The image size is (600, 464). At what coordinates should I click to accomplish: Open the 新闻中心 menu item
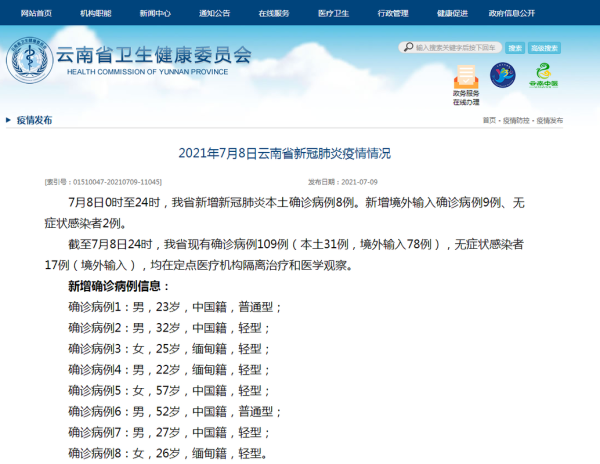point(155,14)
